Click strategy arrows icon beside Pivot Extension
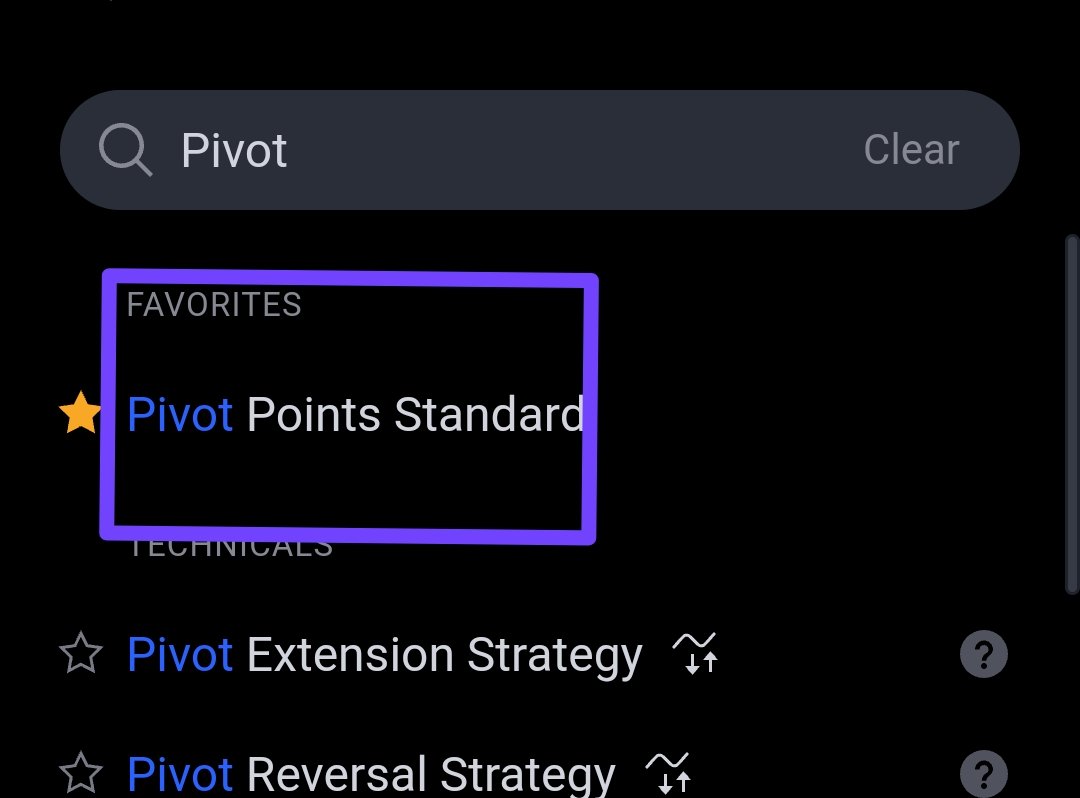This screenshot has width=1080, height=798. 696,653
